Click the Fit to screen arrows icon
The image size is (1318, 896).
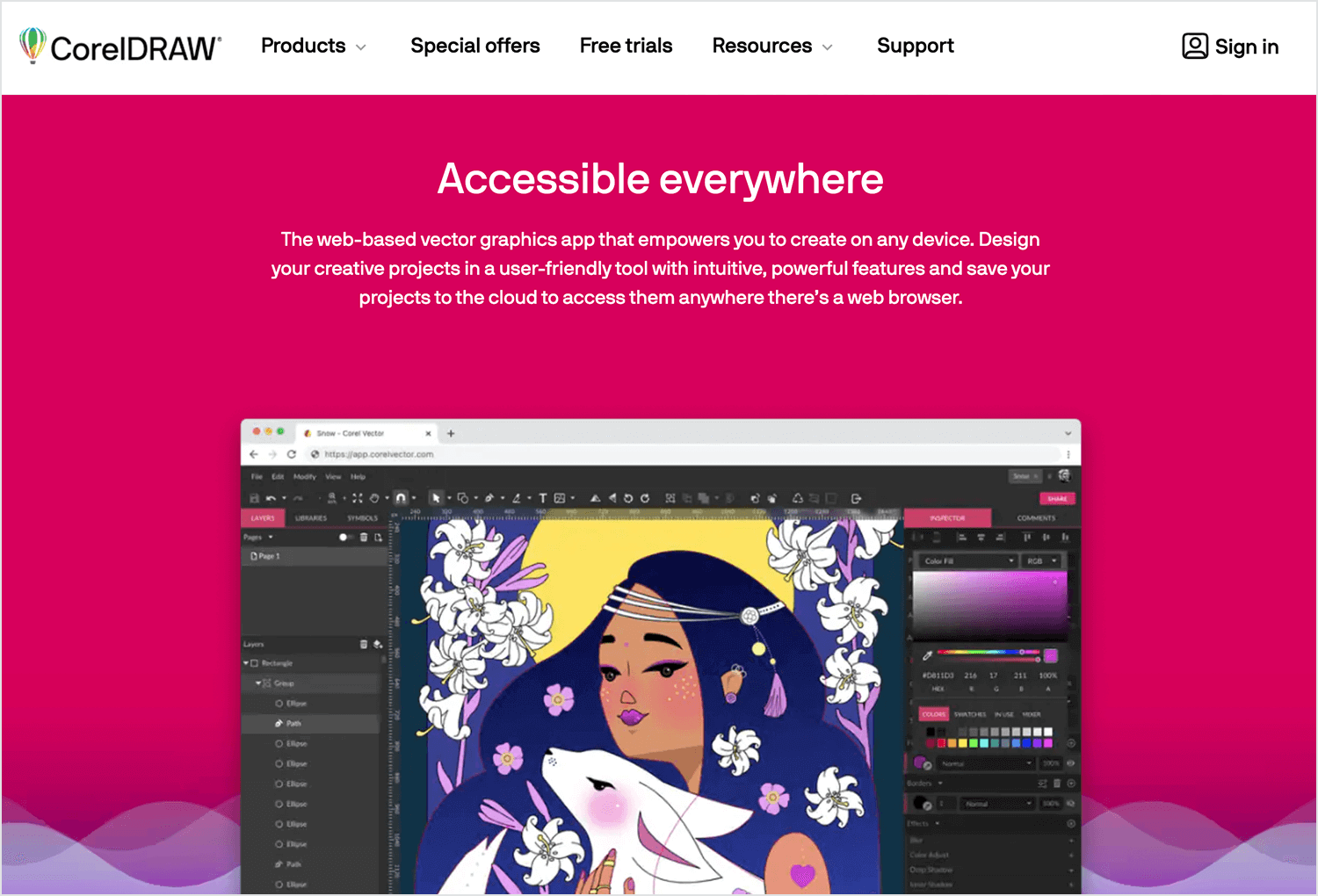357,498
